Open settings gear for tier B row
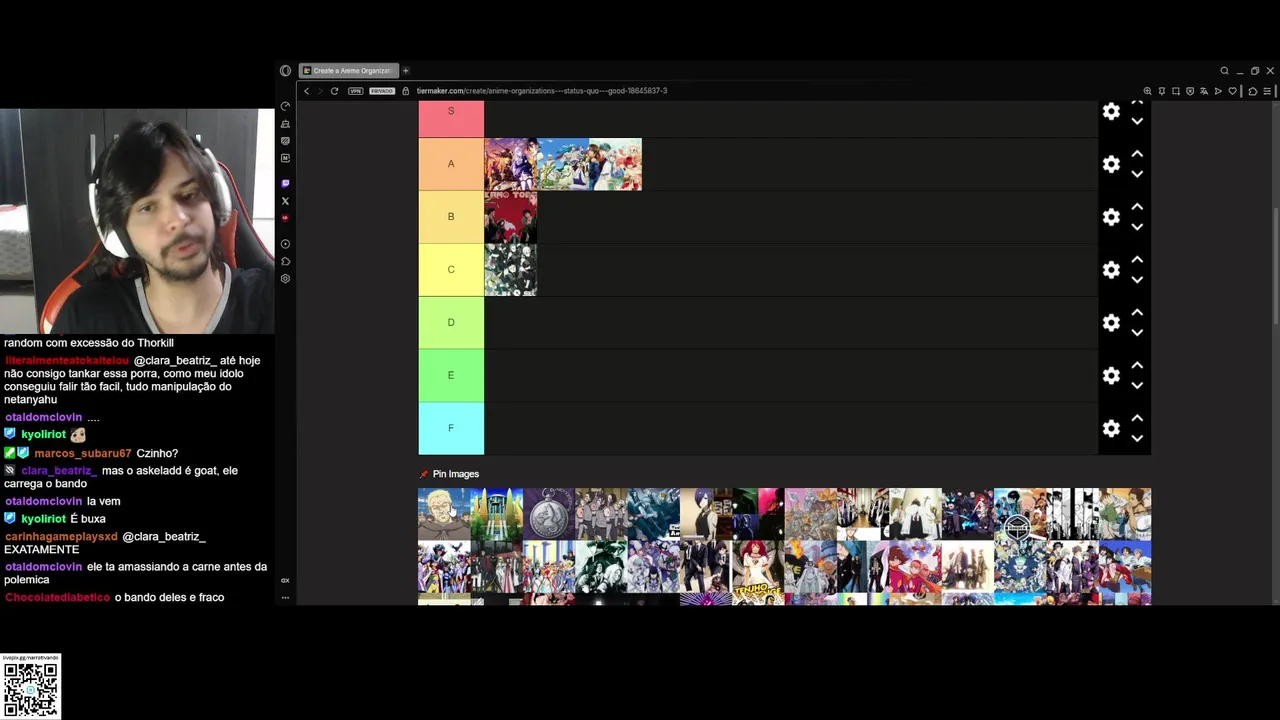The height and width of the screenshot is (720, 1280). 1111,217
